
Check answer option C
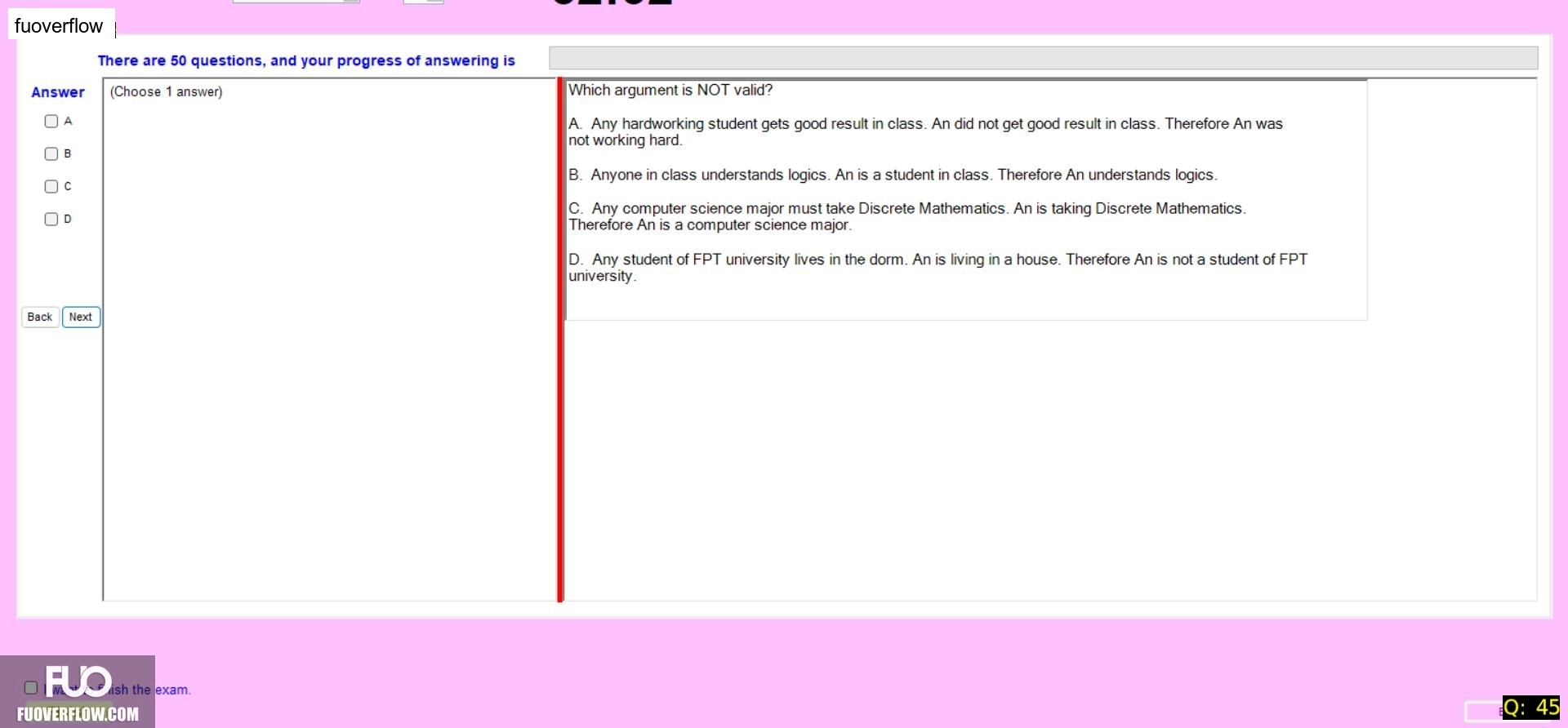pyautogui.click(x=51, y=186)
